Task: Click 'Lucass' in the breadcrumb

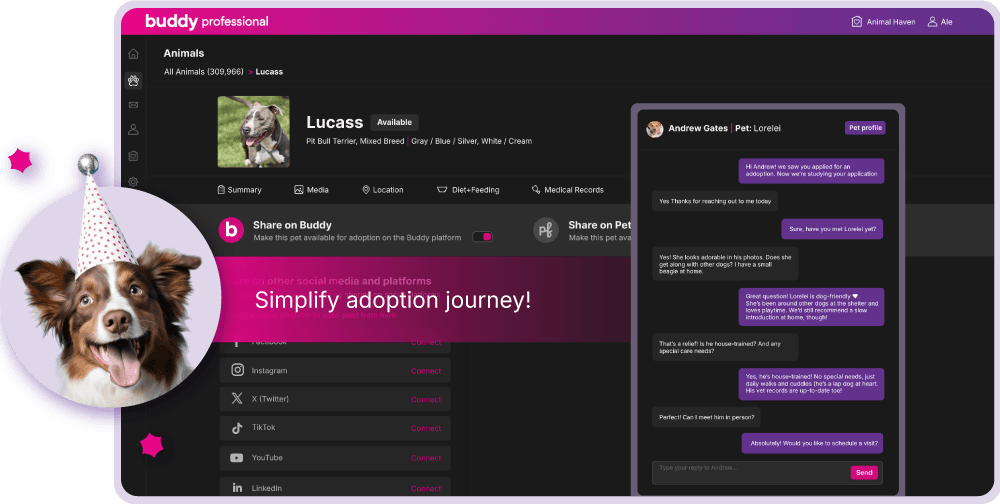Action: coord(269,71)
